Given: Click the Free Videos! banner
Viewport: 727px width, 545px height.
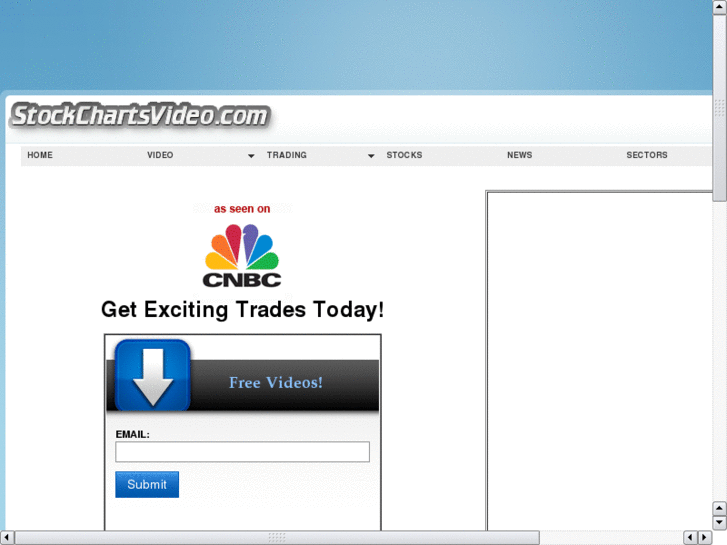Looking at the screenshot, I should pos(243,383).
